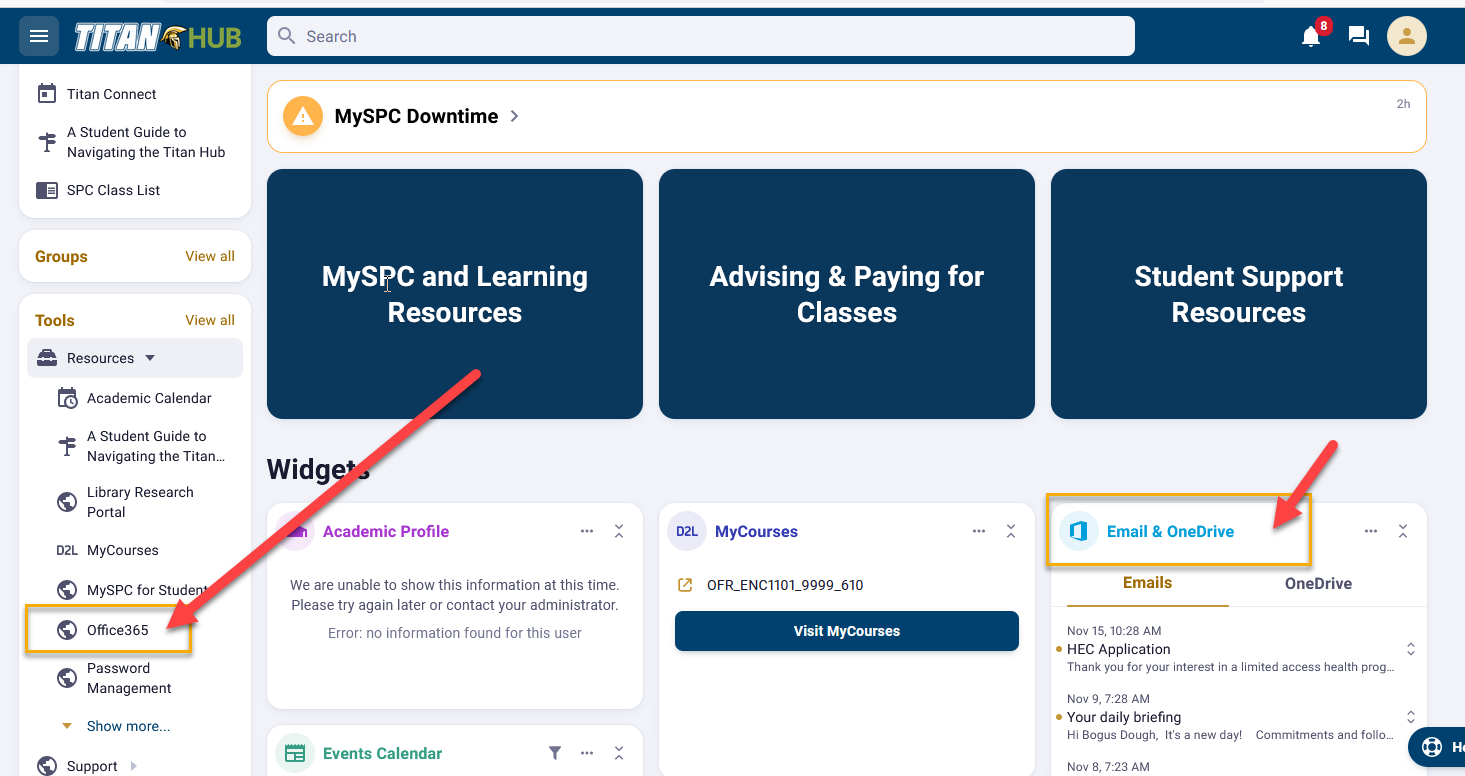Open the profile avatar menu
Image resolution: width=1465 pixels, height=776 pixels.
click(1406, 35)
